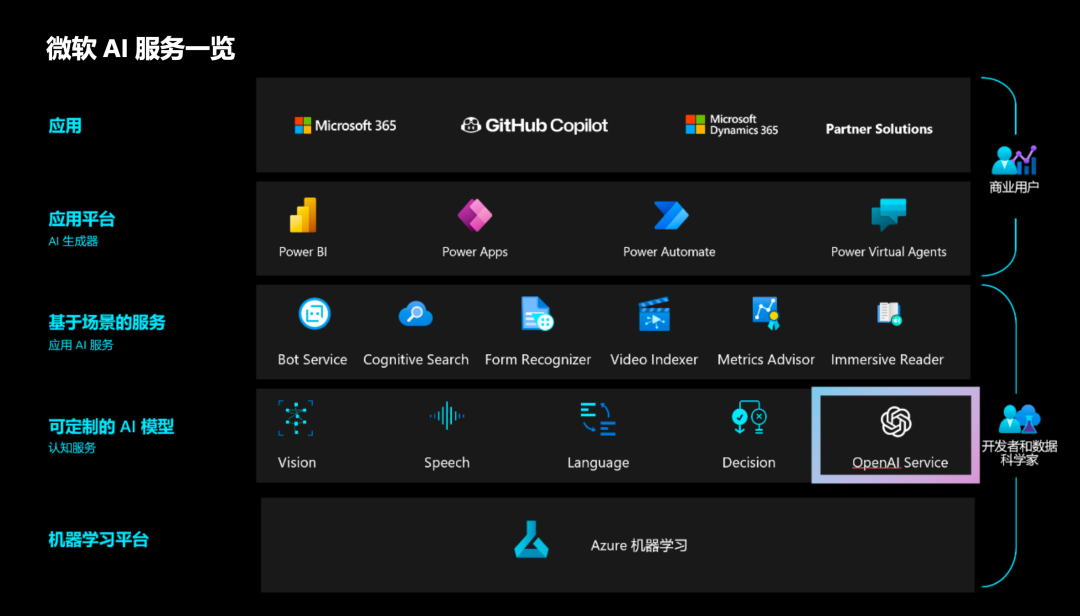This screenshot has height=616, width=1080.
Task: Click the Bot Service icon
Action: click(314, 314)
